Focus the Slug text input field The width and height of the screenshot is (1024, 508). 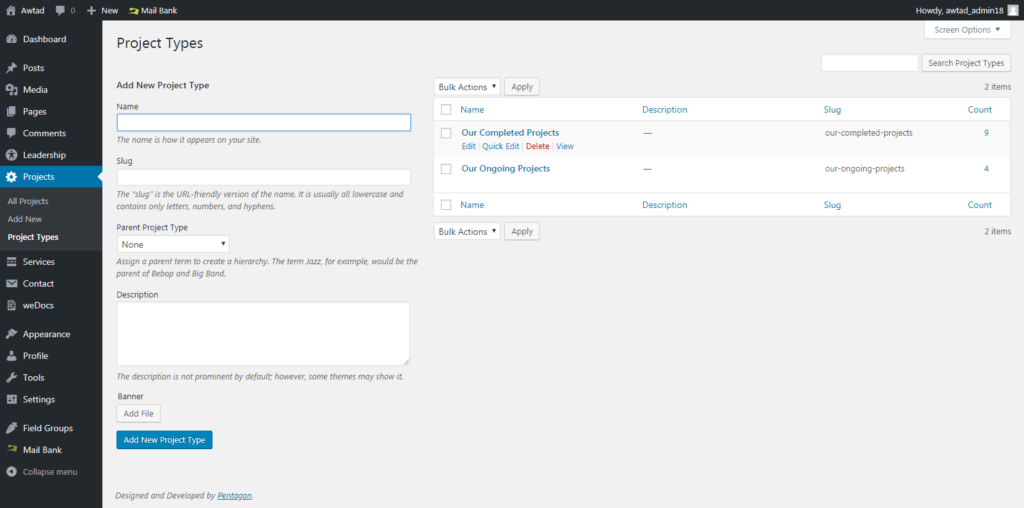tap(263, 177)
